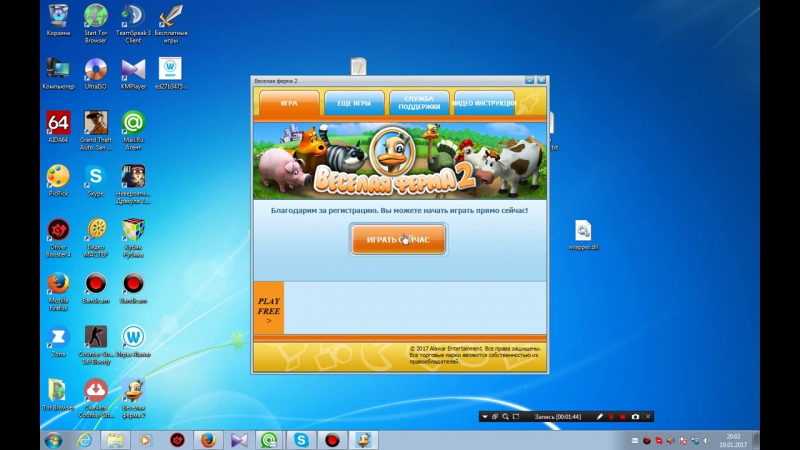
Task: Click the taskbar clock showing 20:02
Action: click(734, 439)
